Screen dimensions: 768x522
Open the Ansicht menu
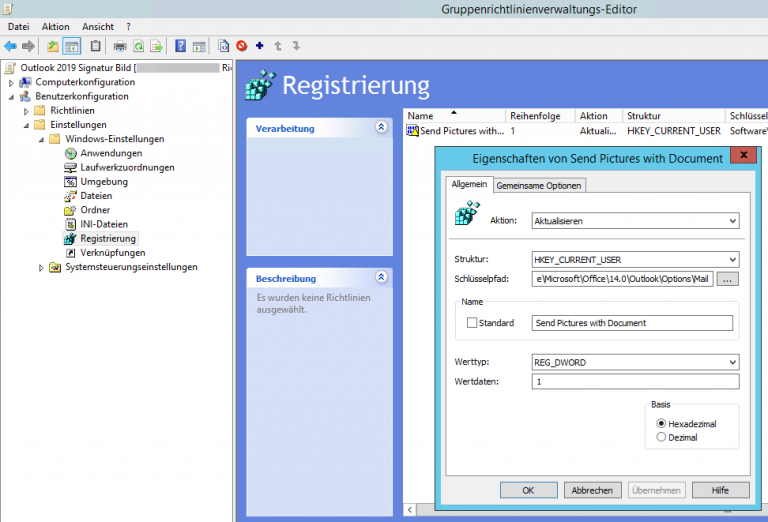coord(98,27)
